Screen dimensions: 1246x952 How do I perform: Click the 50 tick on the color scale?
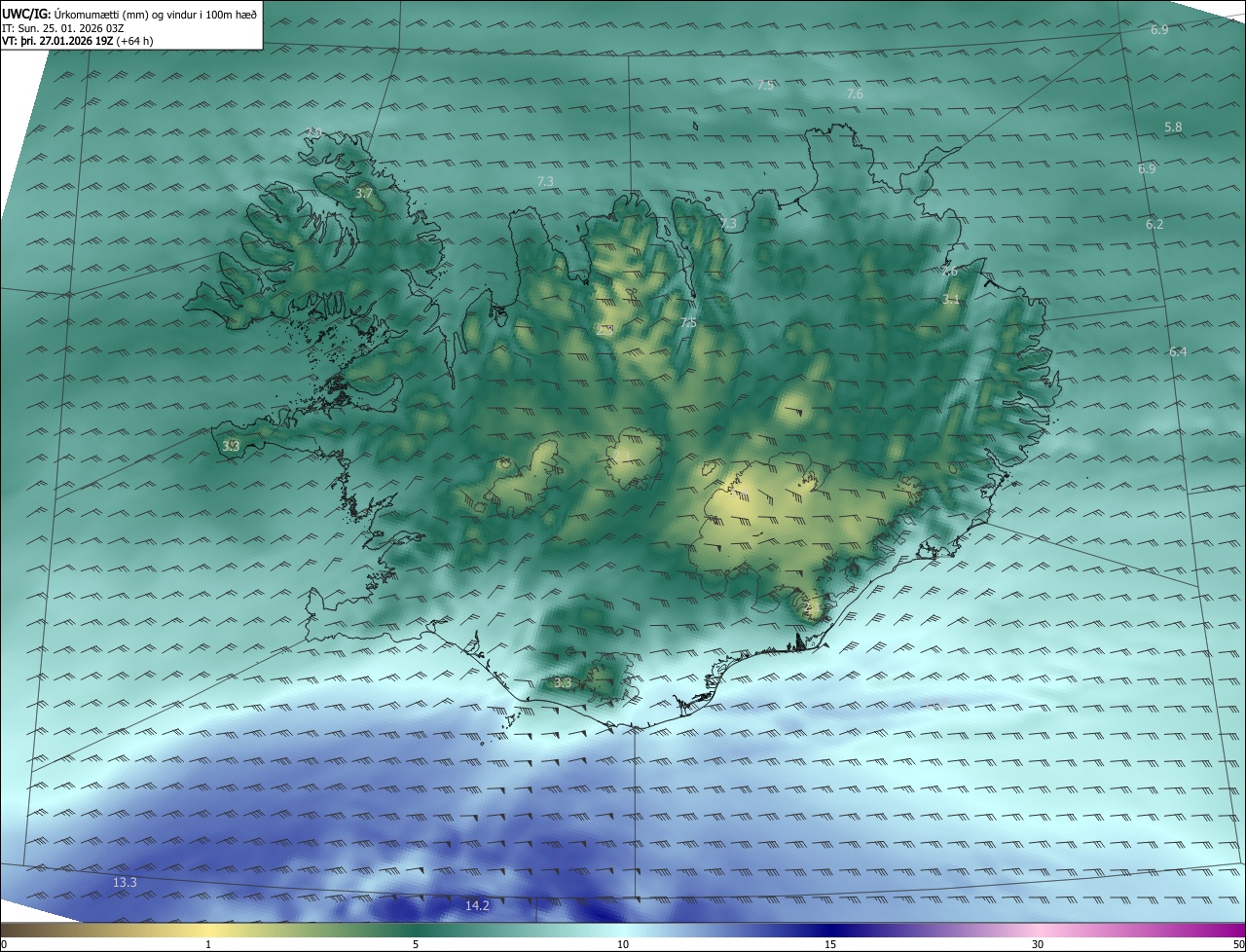coord(1238,945)
